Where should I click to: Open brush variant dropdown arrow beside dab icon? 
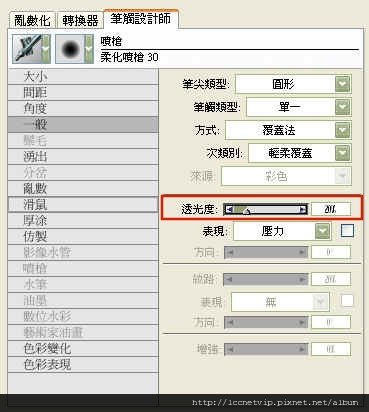click(89, 49)
